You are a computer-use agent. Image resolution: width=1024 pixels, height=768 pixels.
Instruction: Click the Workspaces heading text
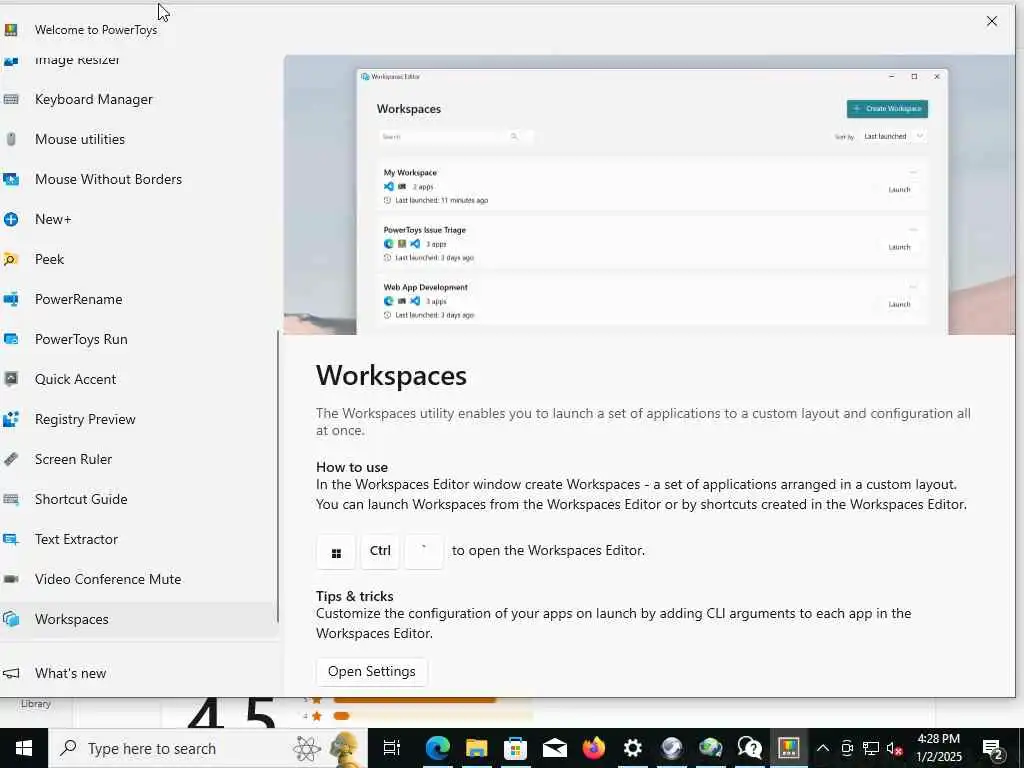(x=391, y=376)
